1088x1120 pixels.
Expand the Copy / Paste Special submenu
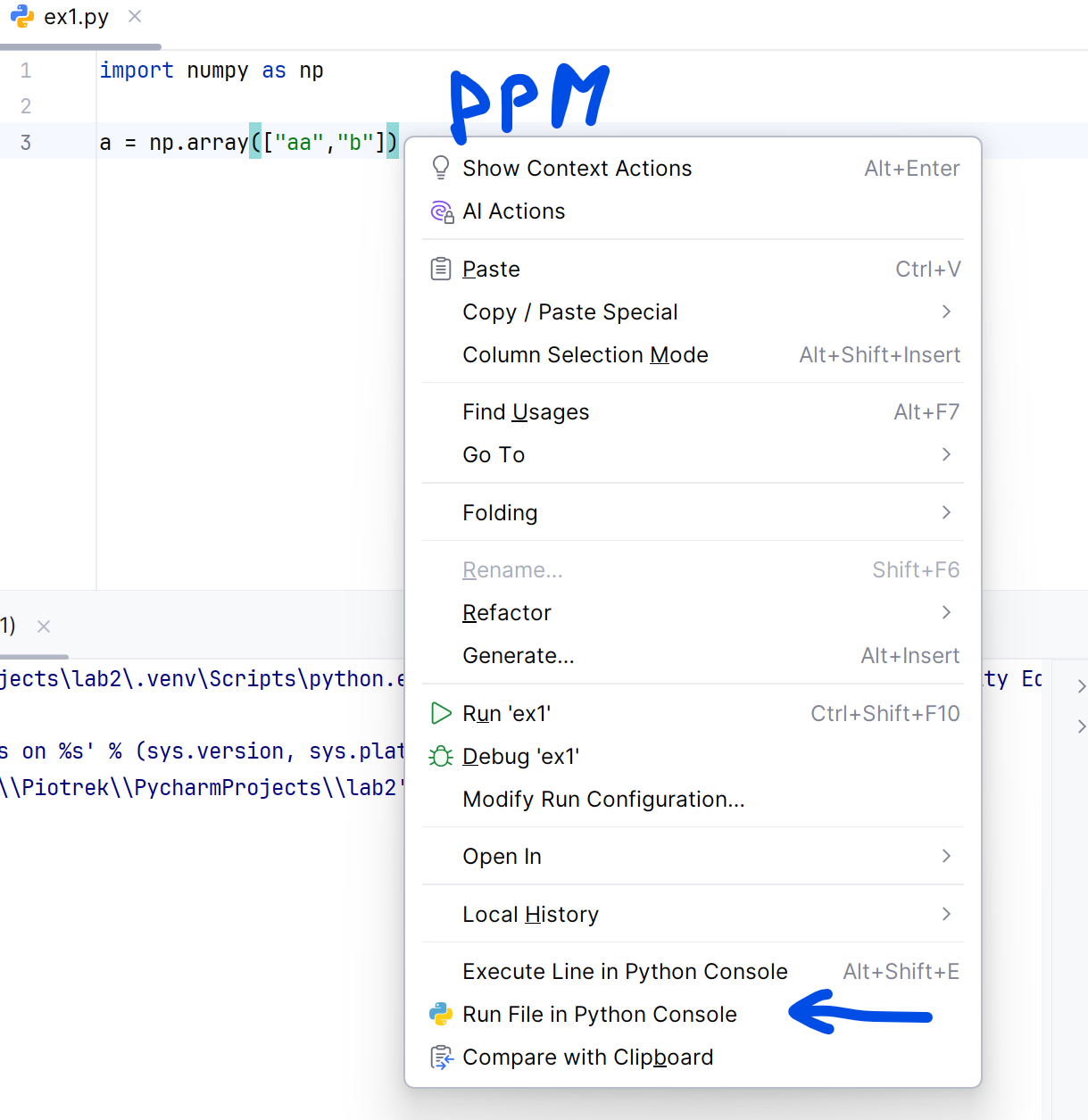946,311
